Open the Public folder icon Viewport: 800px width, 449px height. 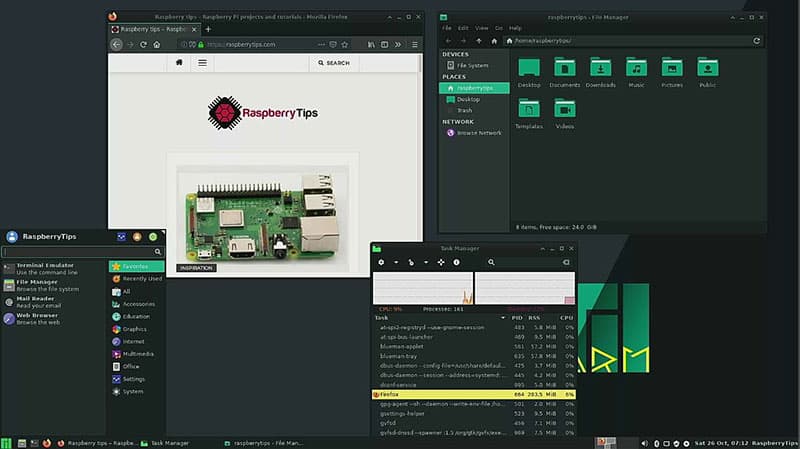(708, 72)
